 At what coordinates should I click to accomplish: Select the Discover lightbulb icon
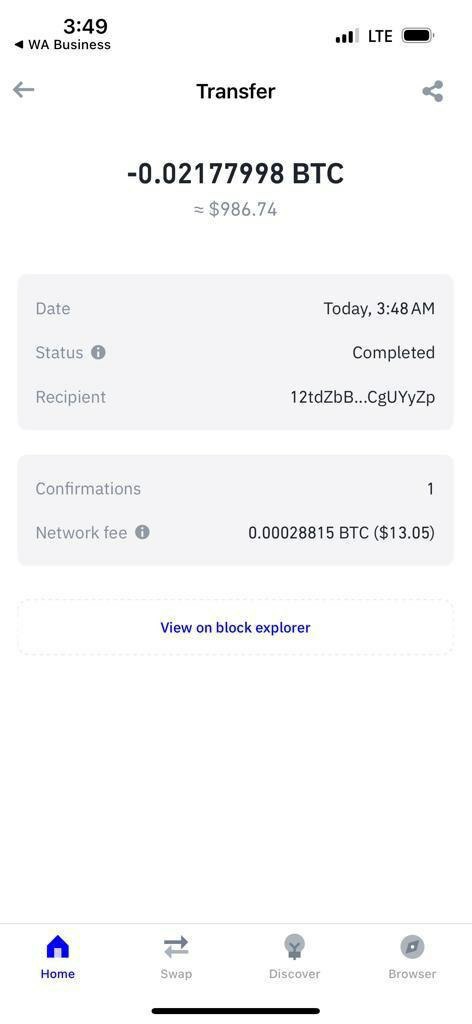[294, 946]
